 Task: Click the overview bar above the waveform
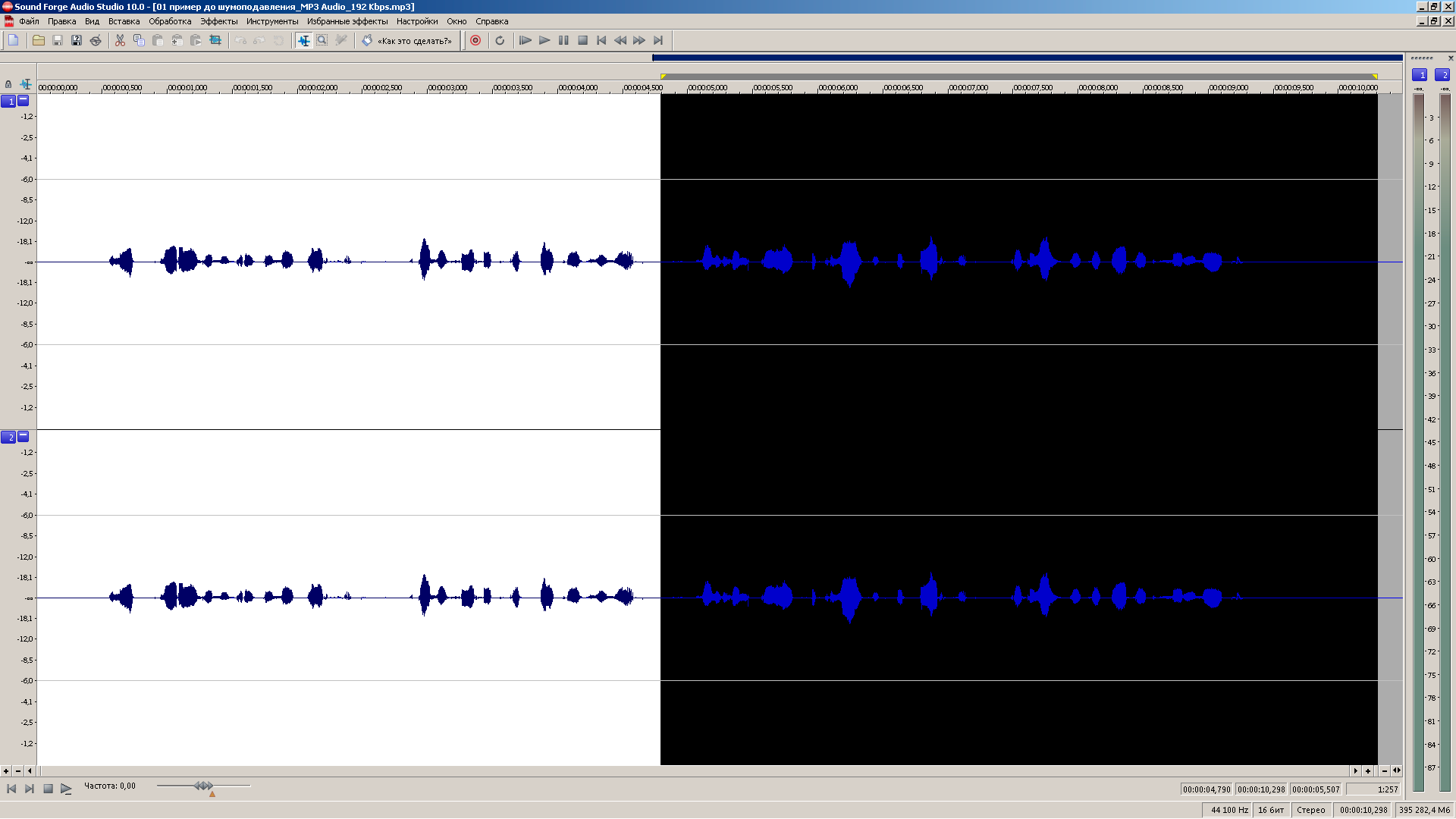pyautogui.click(x=1027, y=58)
